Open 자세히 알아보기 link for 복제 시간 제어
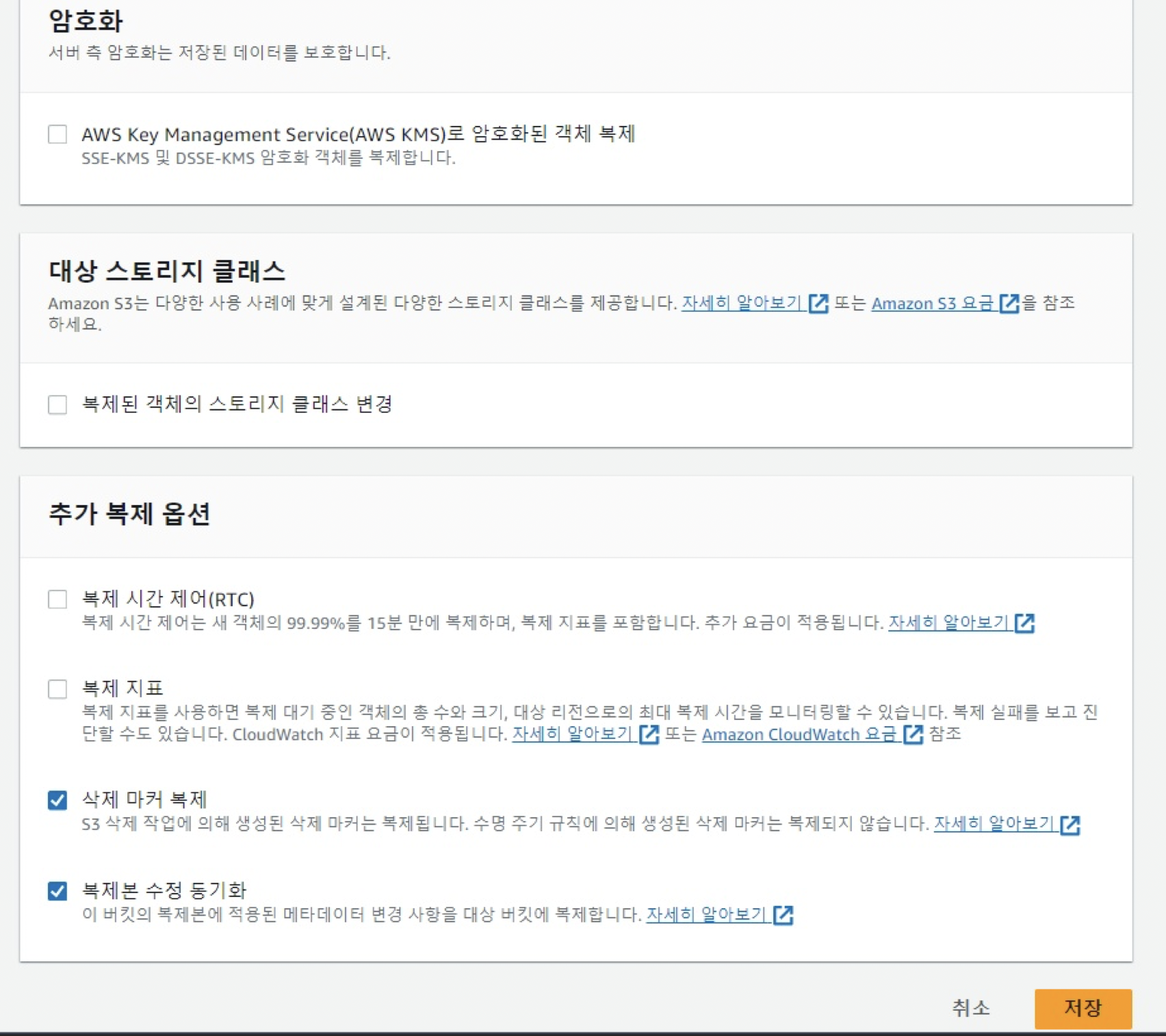Viewport: 1166px width, 1036px height. tap(948, 623)
